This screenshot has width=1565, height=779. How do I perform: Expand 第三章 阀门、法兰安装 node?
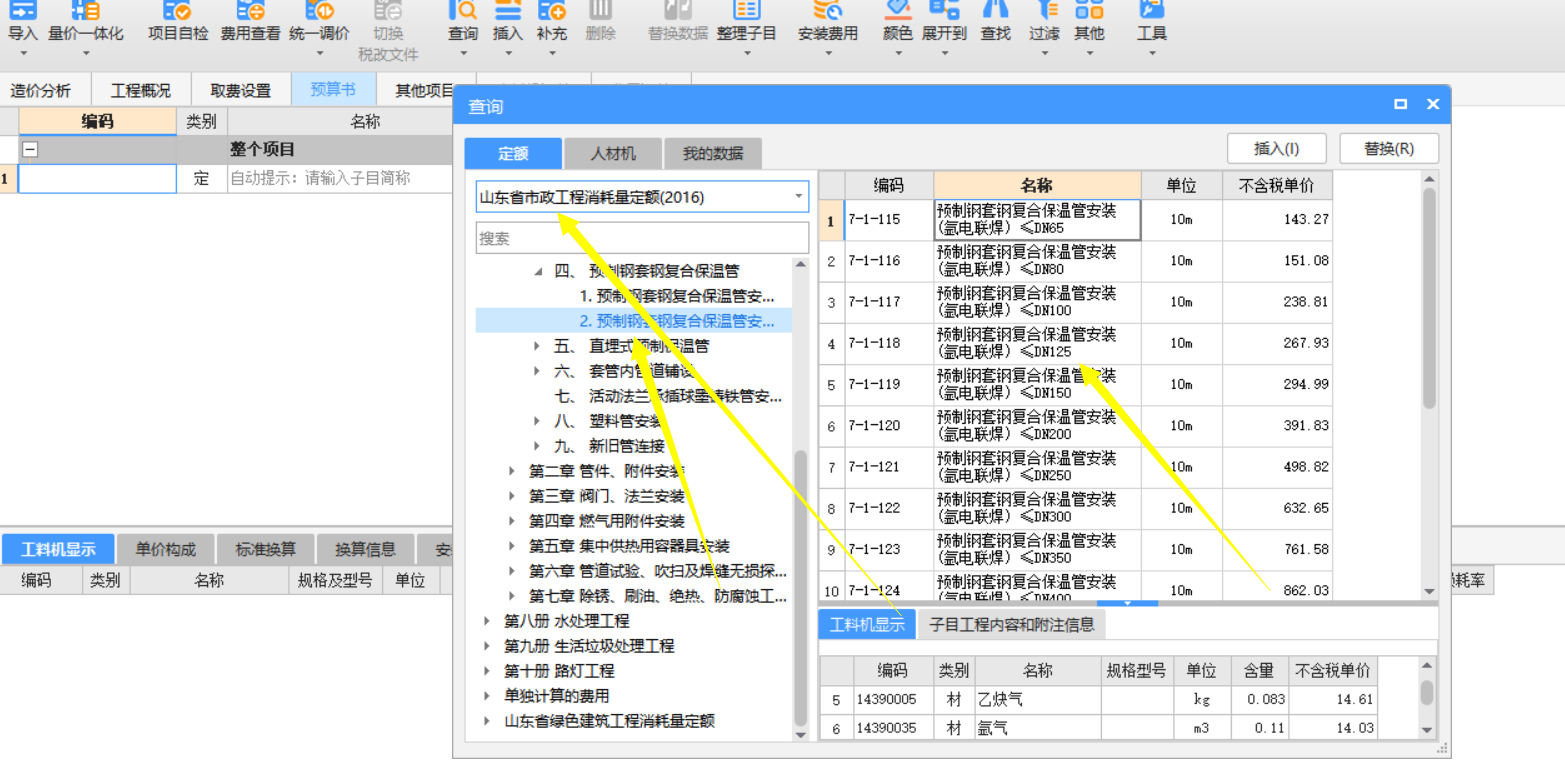513,496
